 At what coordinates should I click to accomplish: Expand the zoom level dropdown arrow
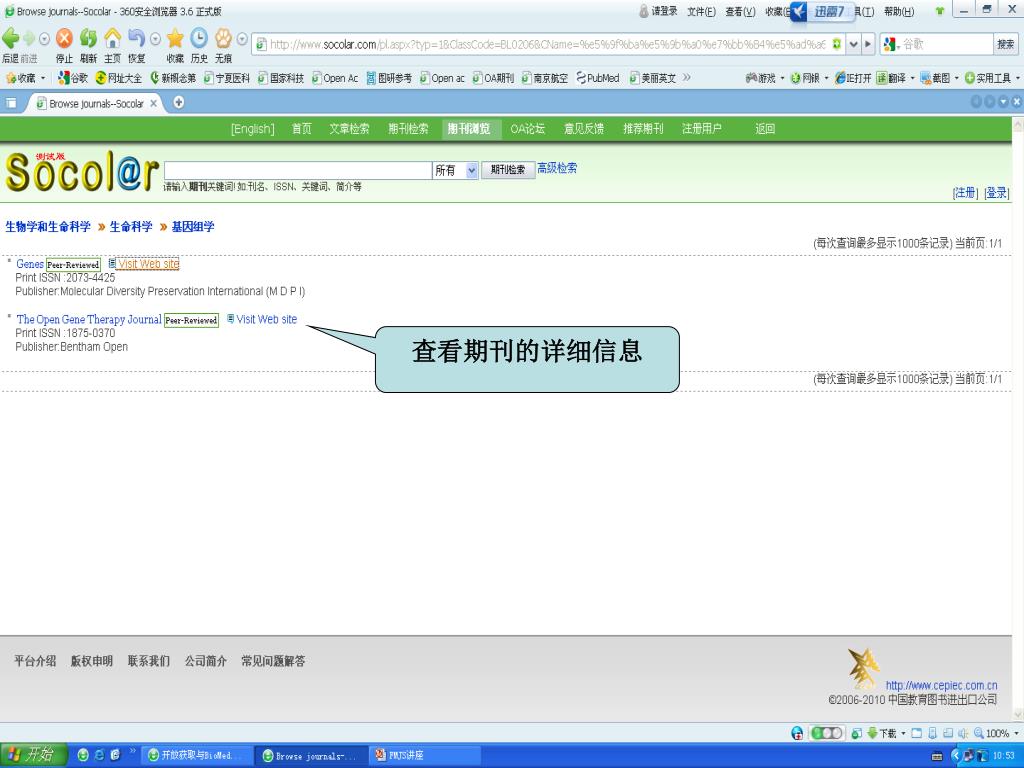pos(1016,733)
